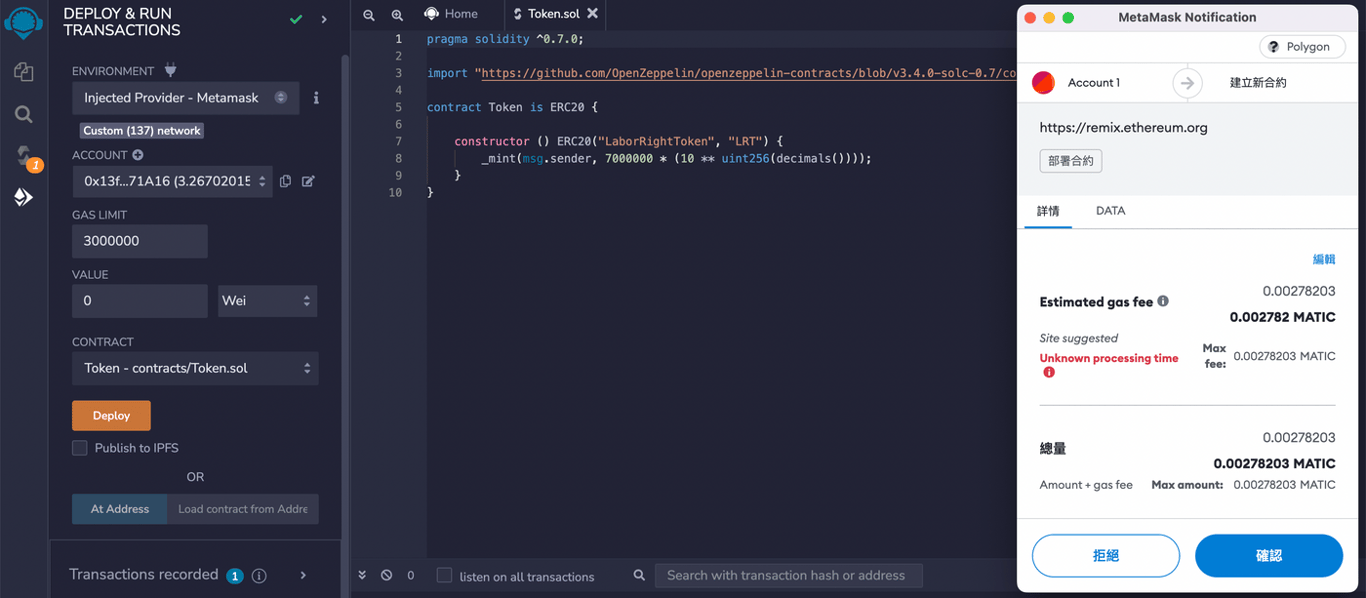Screen dimensions: 1366x598
Task: Click the 0.002782 MATIC gas fee value
Action: point(1282,317)
